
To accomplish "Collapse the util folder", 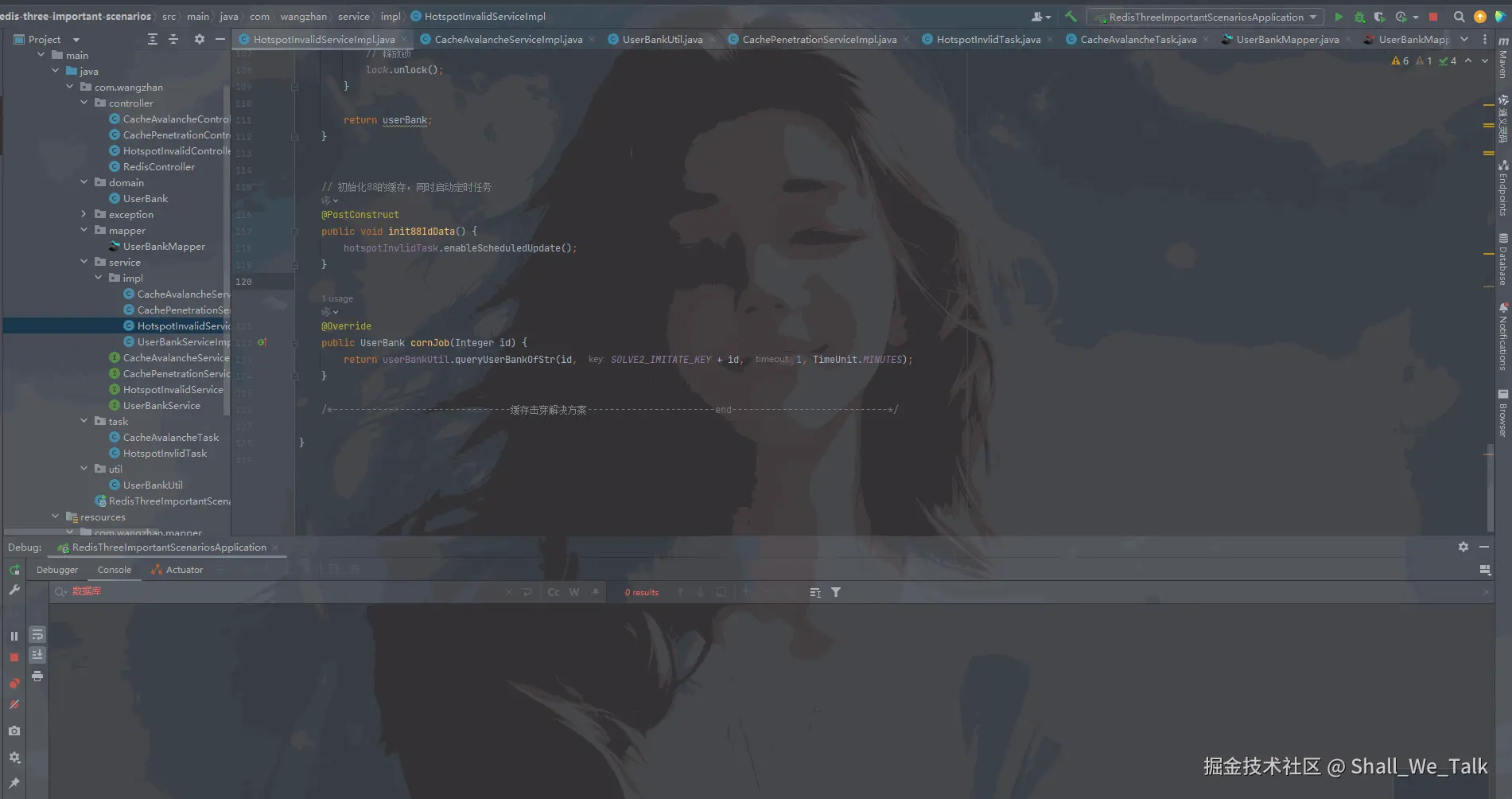I will pos(84,469).
